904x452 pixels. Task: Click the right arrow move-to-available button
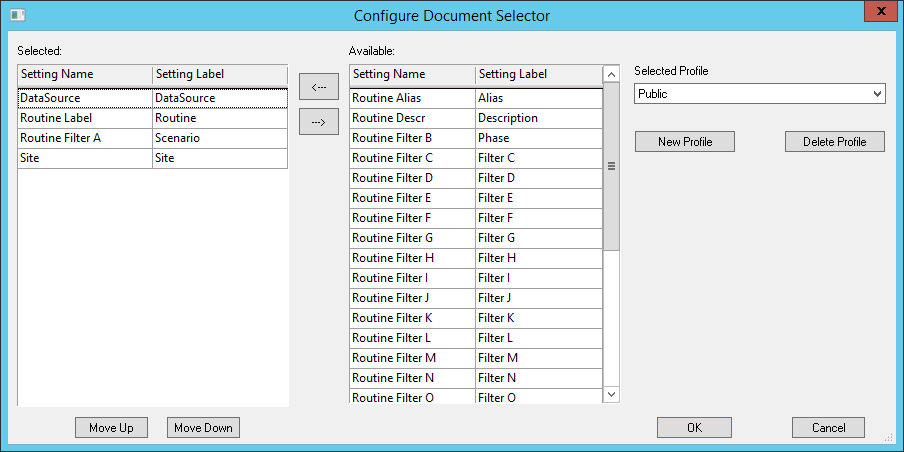319,122
